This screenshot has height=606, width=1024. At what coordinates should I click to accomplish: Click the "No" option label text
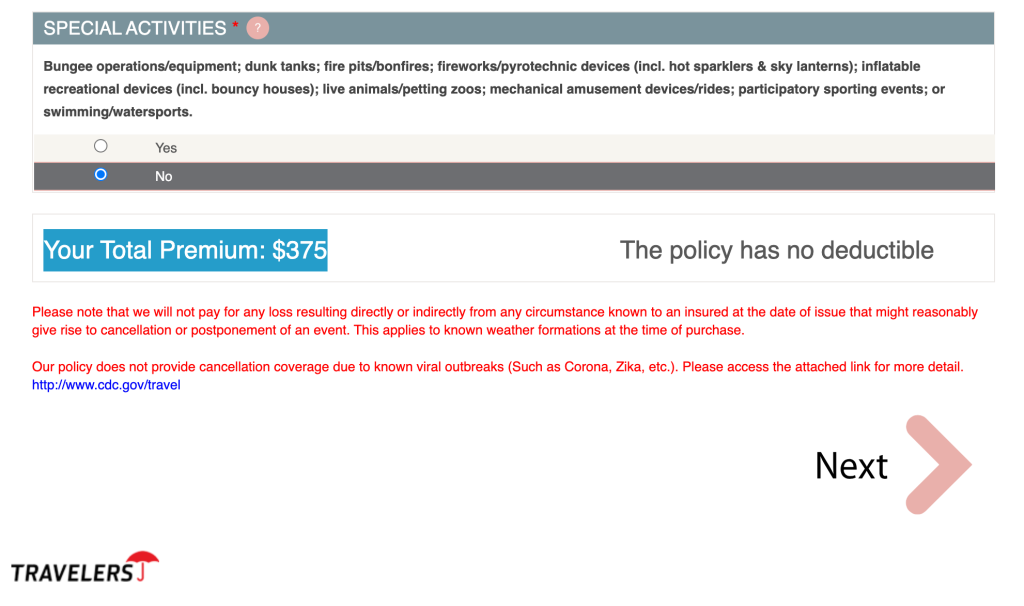(x=164, y=177)
